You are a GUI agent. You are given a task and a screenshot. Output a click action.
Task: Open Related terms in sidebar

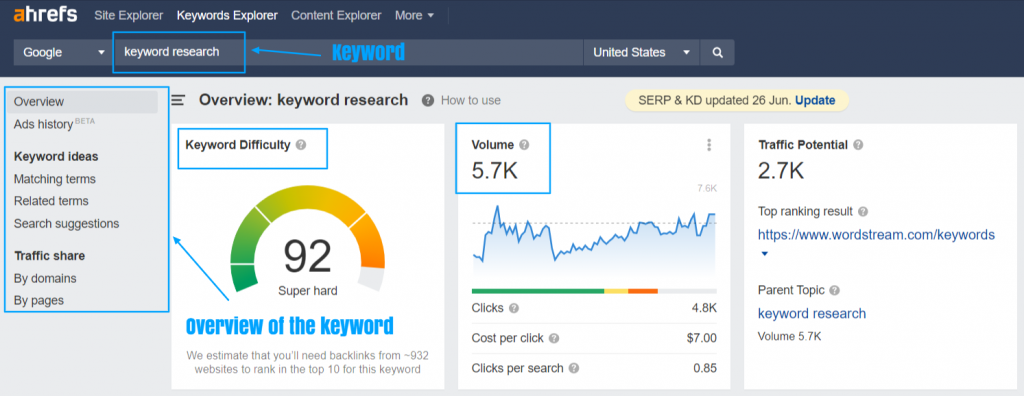click(x=51, y=201)
